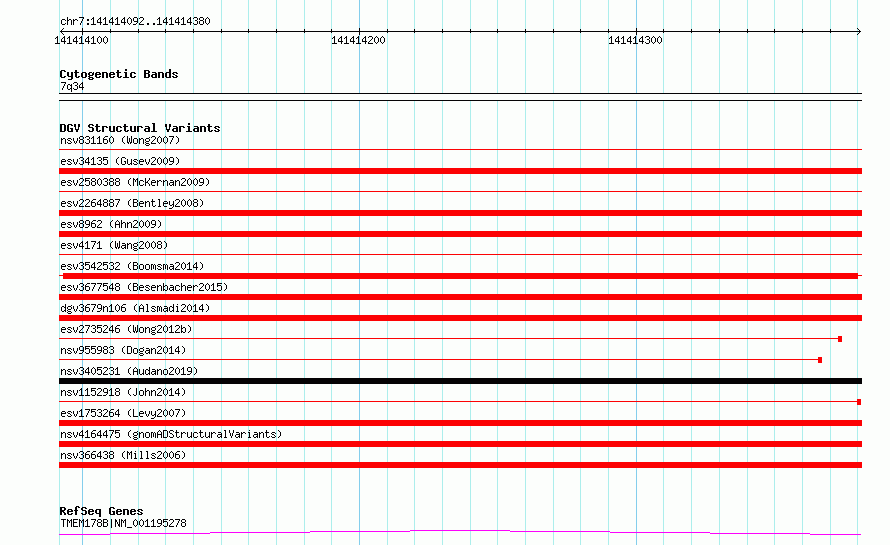Select variant esv3542532 (Boomsma2014)
This screenshot has width=890, height=545.
coord(132,266)
